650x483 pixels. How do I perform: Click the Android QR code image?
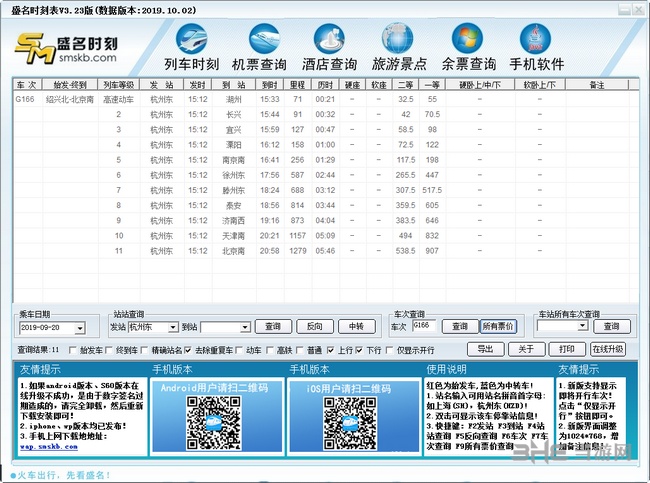tap(213, 423)
